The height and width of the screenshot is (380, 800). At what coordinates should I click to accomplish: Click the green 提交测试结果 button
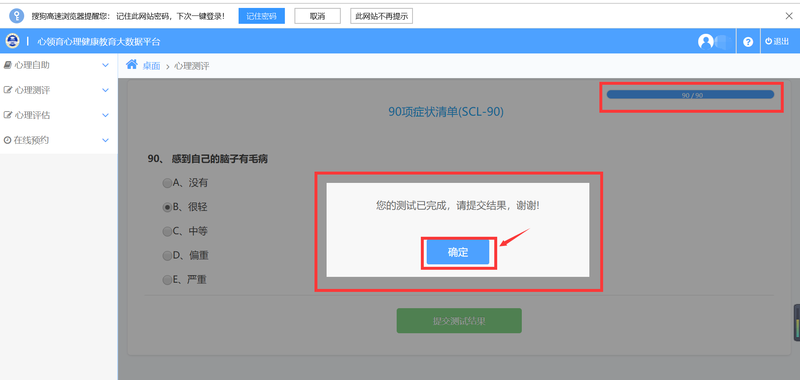459,321
